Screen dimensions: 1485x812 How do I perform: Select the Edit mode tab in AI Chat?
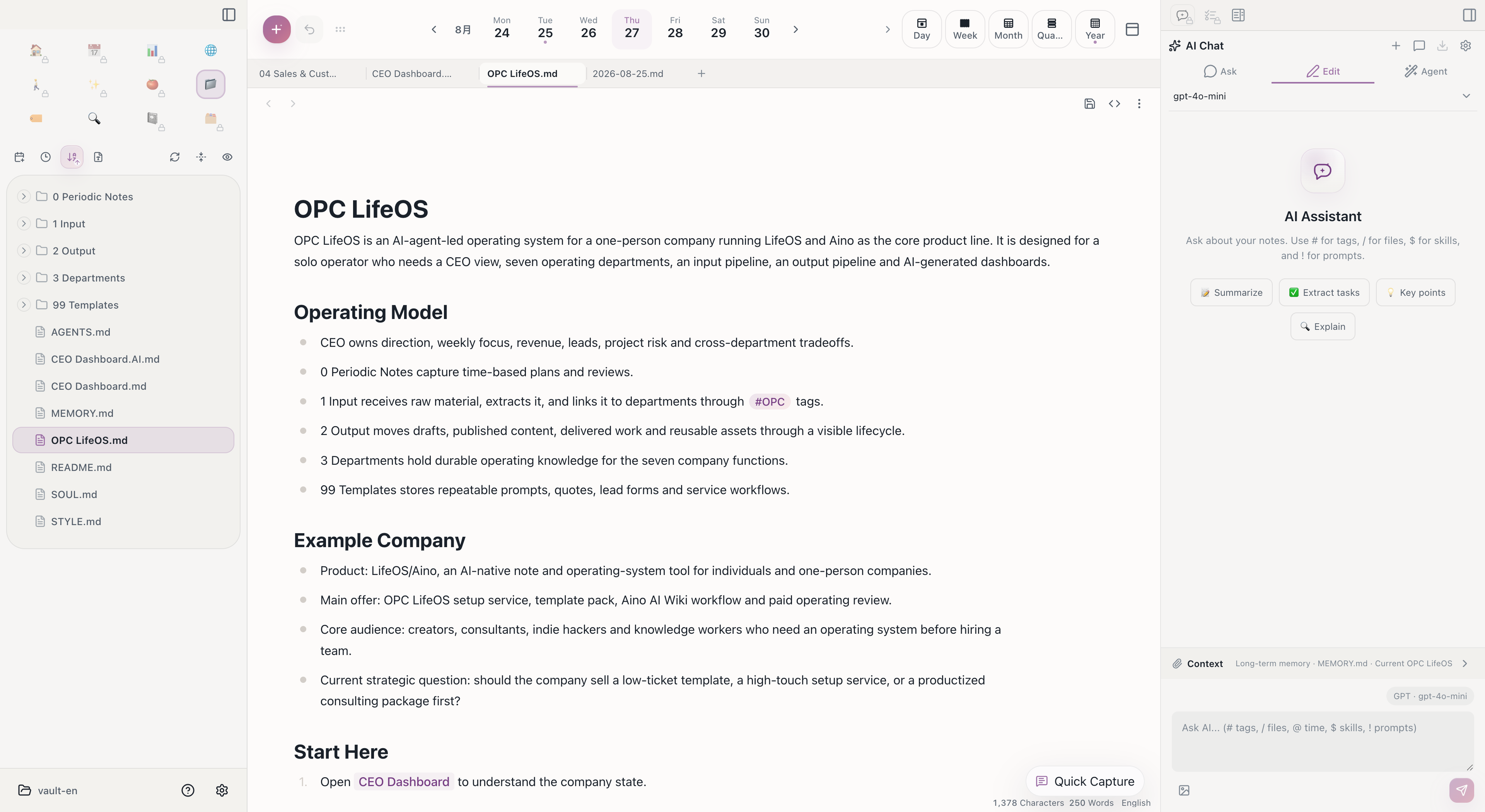1323,72
